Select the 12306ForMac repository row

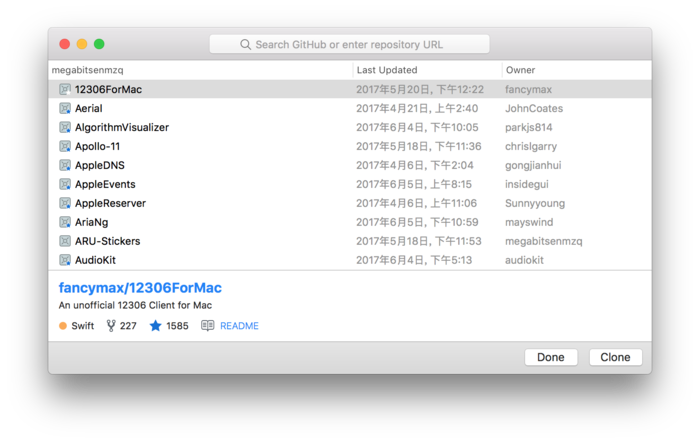tap(350, 89)
